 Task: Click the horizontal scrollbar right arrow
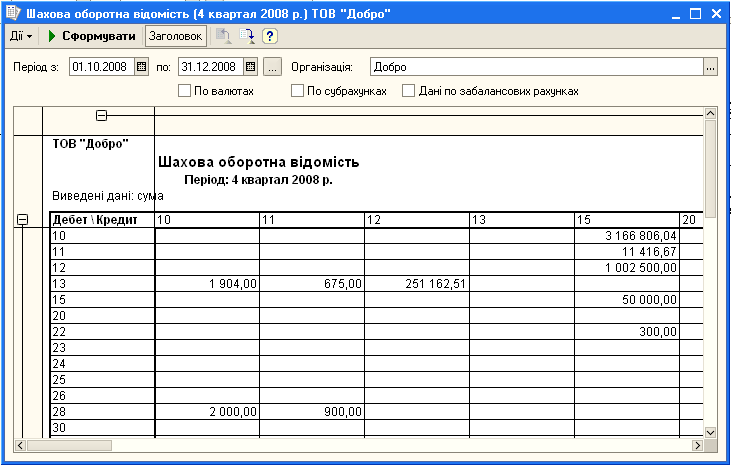(697, 445)
